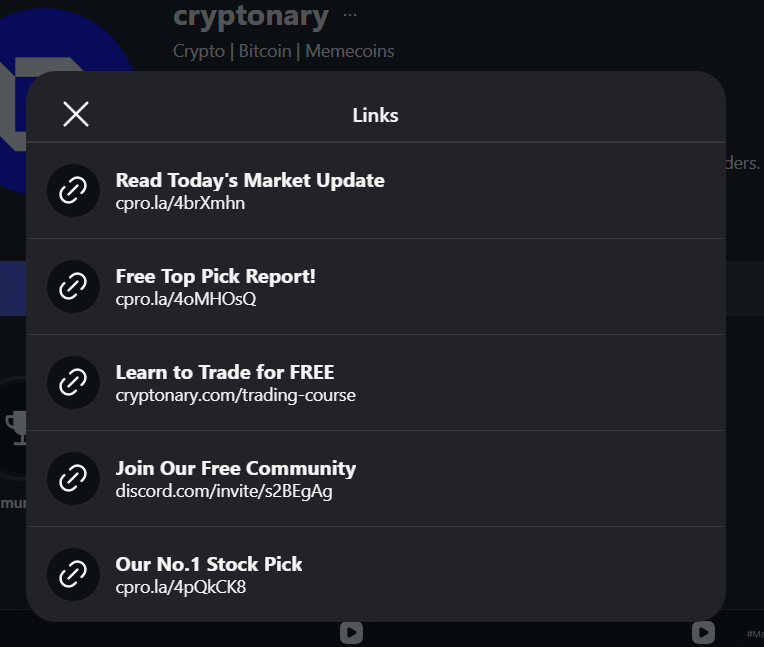Click the chain icon beside Read Today's Market Update
Screen dimensions: 764x647
click(x=73, y=190)
